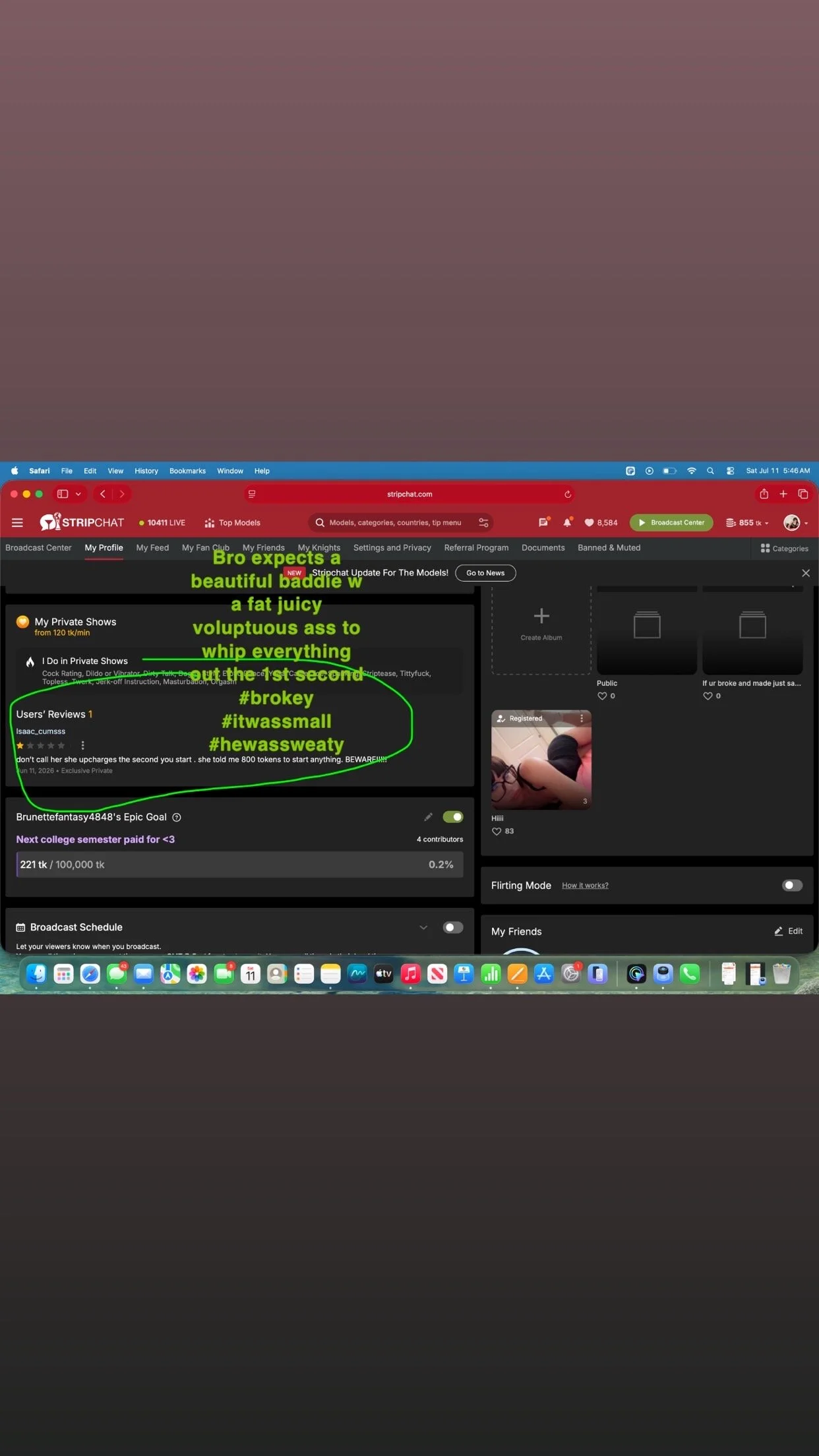The image size is (819, 1456).
Task: Switch to the My Feed tab
Action: pos(152,547)
